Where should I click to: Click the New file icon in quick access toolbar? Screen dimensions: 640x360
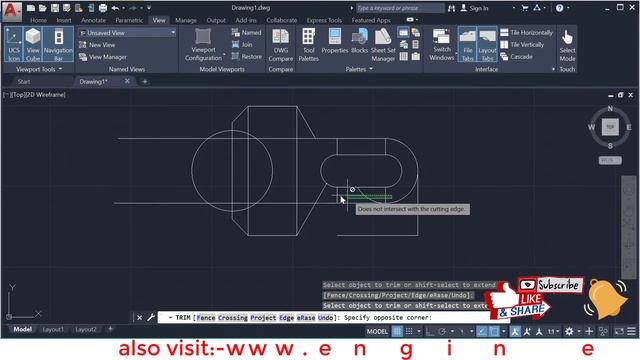click(31, 8)
